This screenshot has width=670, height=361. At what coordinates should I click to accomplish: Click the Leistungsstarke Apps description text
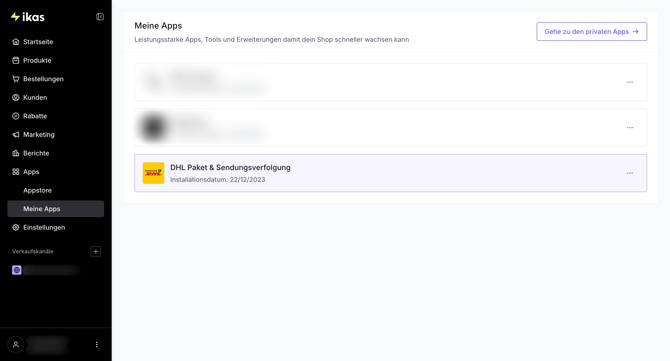click(272, 39)
